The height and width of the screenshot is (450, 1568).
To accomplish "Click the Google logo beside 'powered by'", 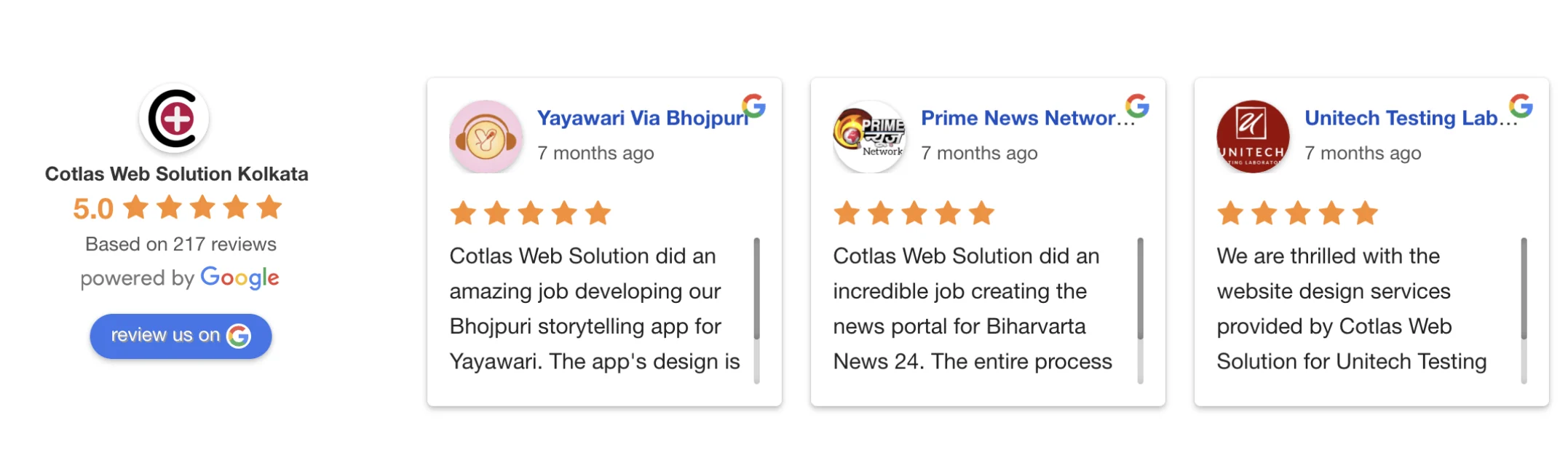I will [x=239, y=277].
